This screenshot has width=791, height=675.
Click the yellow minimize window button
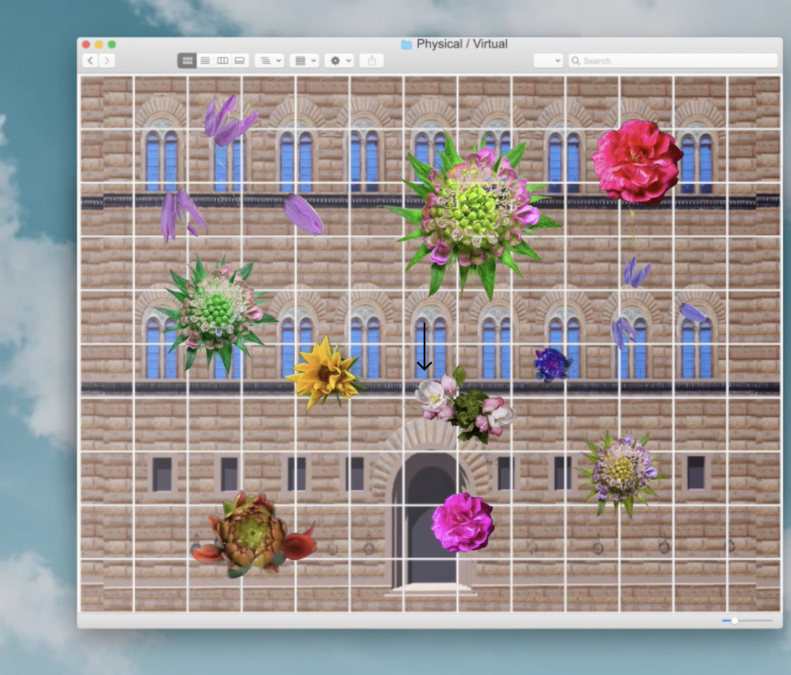(x=99, y=44)
